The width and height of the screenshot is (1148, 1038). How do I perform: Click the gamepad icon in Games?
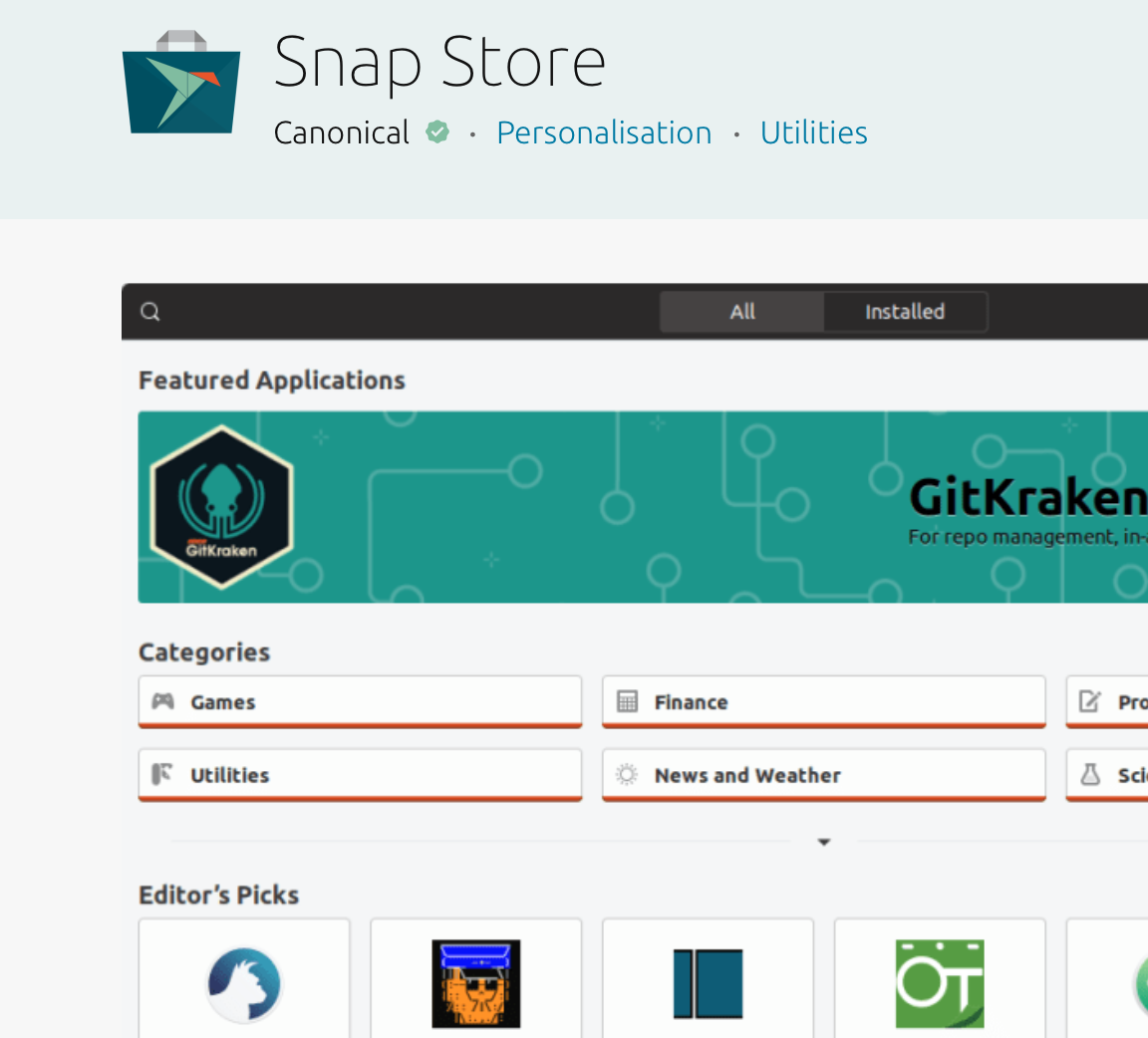[x=162, y=701]
